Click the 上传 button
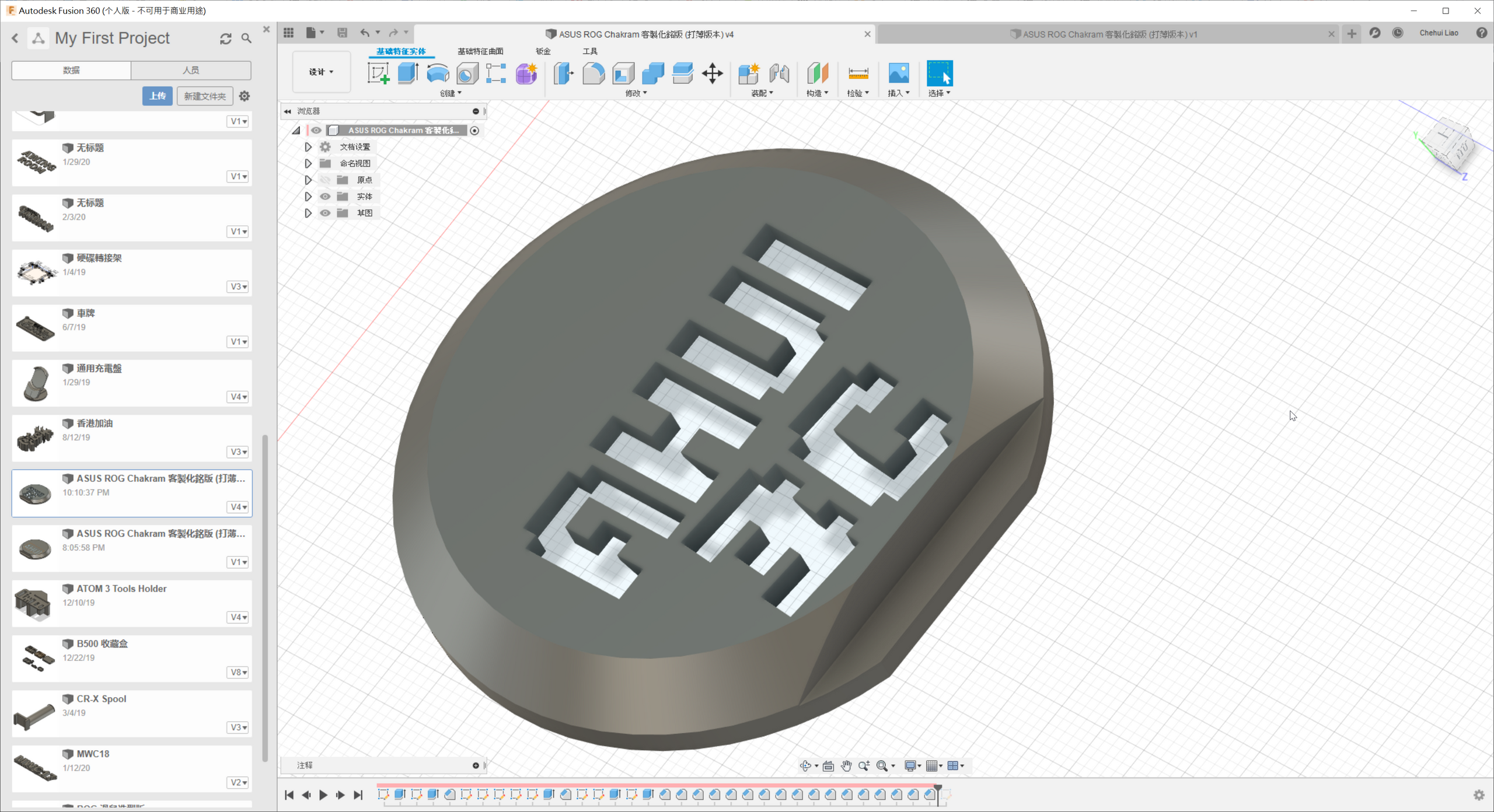This screenshot has height=812, width=1494. coord(157,96)
